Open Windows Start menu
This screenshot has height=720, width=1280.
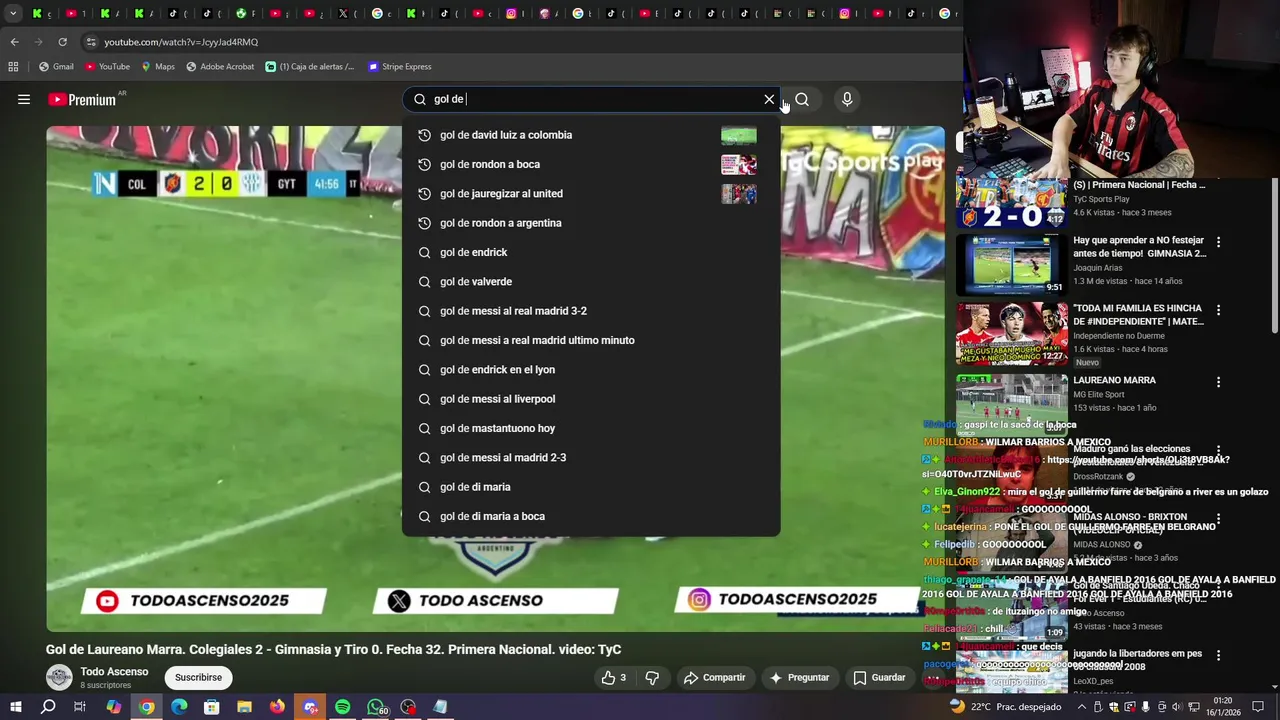click(16, 707)
